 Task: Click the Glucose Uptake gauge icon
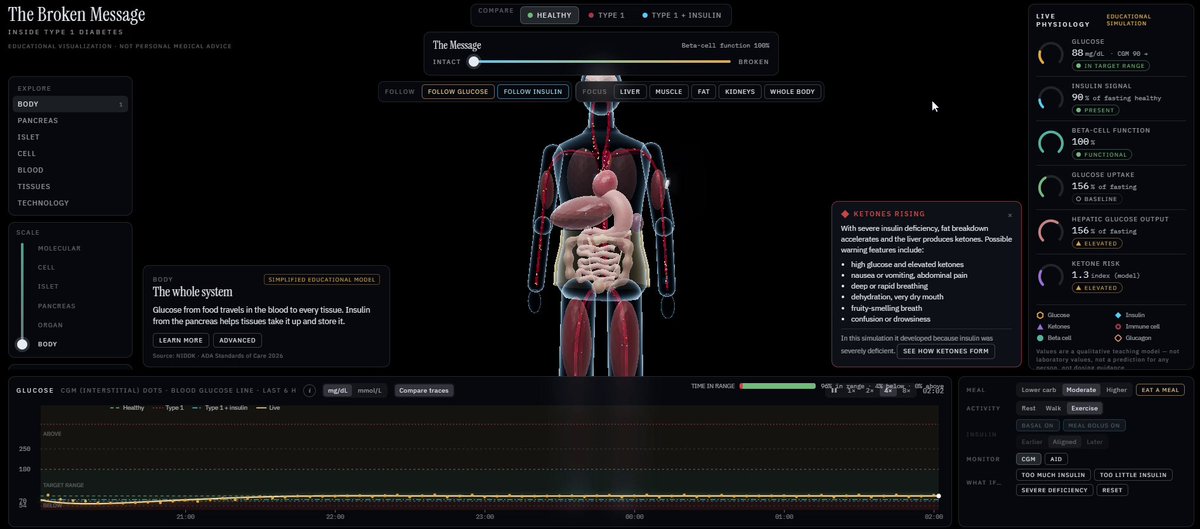(1051, 187)
